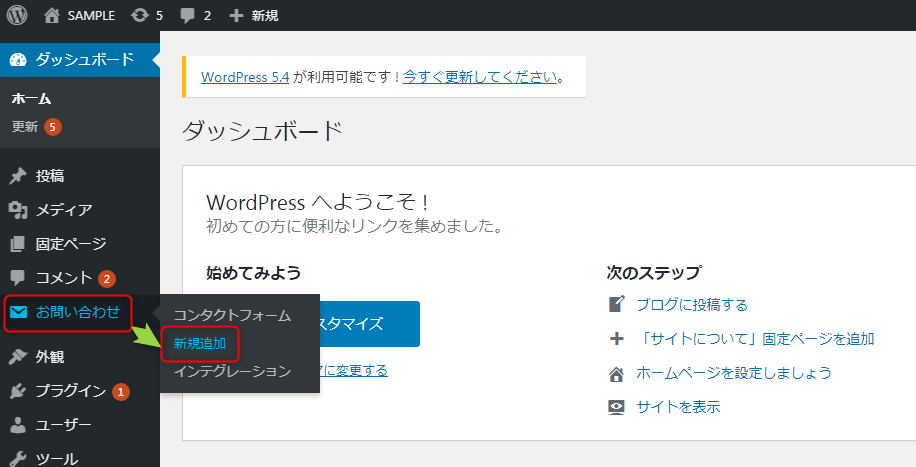This screenshot has height=467, width=916.
Task: Open the ダッシュボード menu
Action: tap(79, 60)
